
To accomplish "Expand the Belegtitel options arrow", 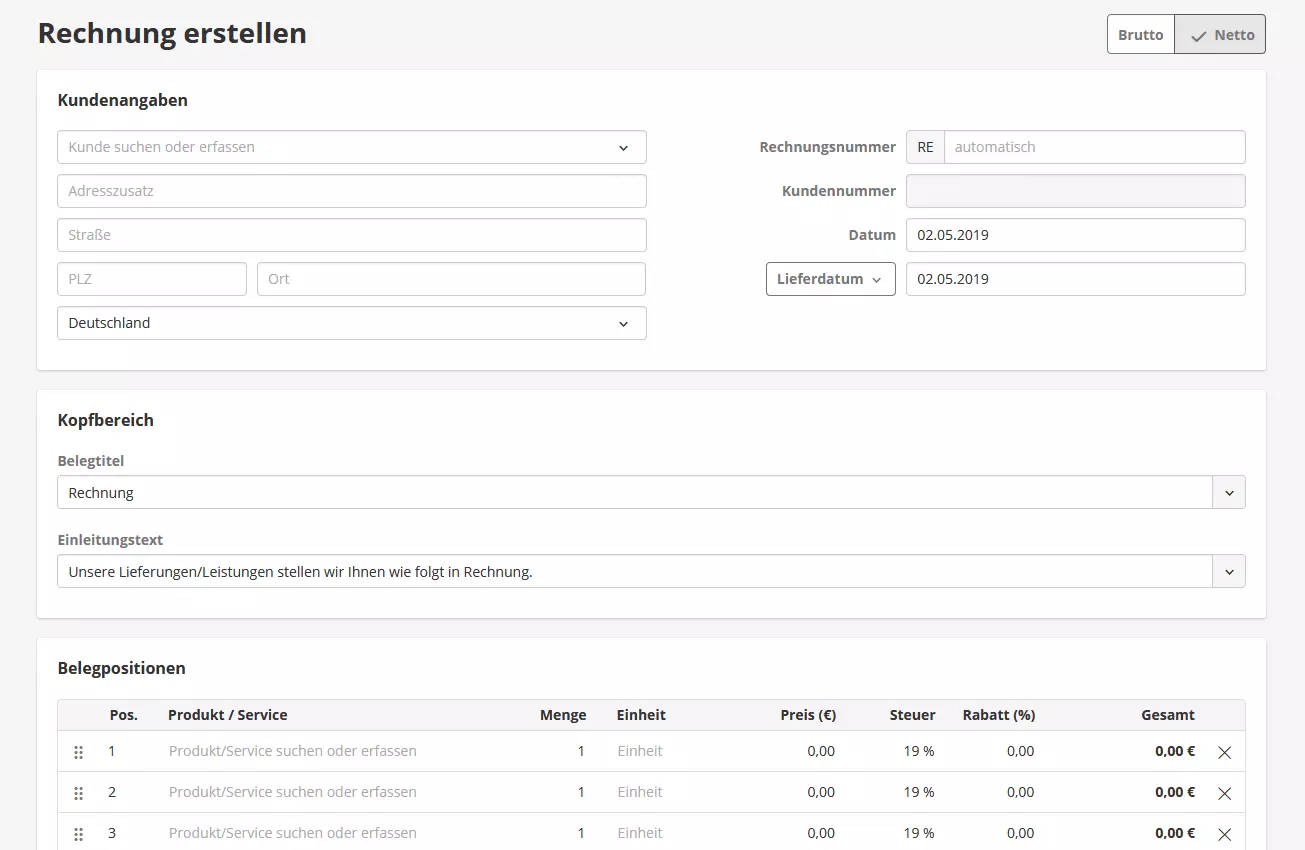I will click(x=1228, y=493).
